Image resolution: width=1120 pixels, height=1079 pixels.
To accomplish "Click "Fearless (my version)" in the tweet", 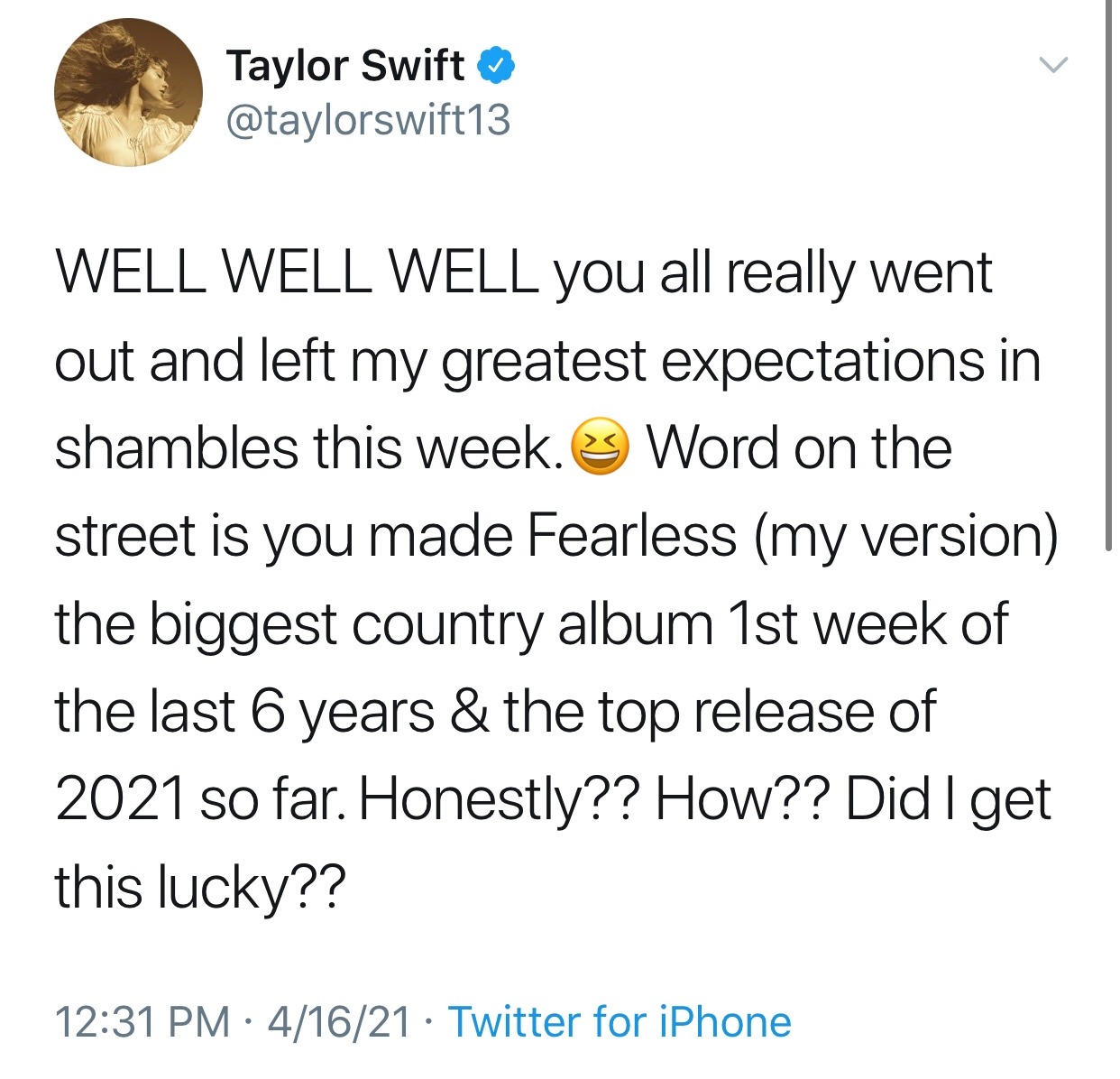I will (792, 535).
